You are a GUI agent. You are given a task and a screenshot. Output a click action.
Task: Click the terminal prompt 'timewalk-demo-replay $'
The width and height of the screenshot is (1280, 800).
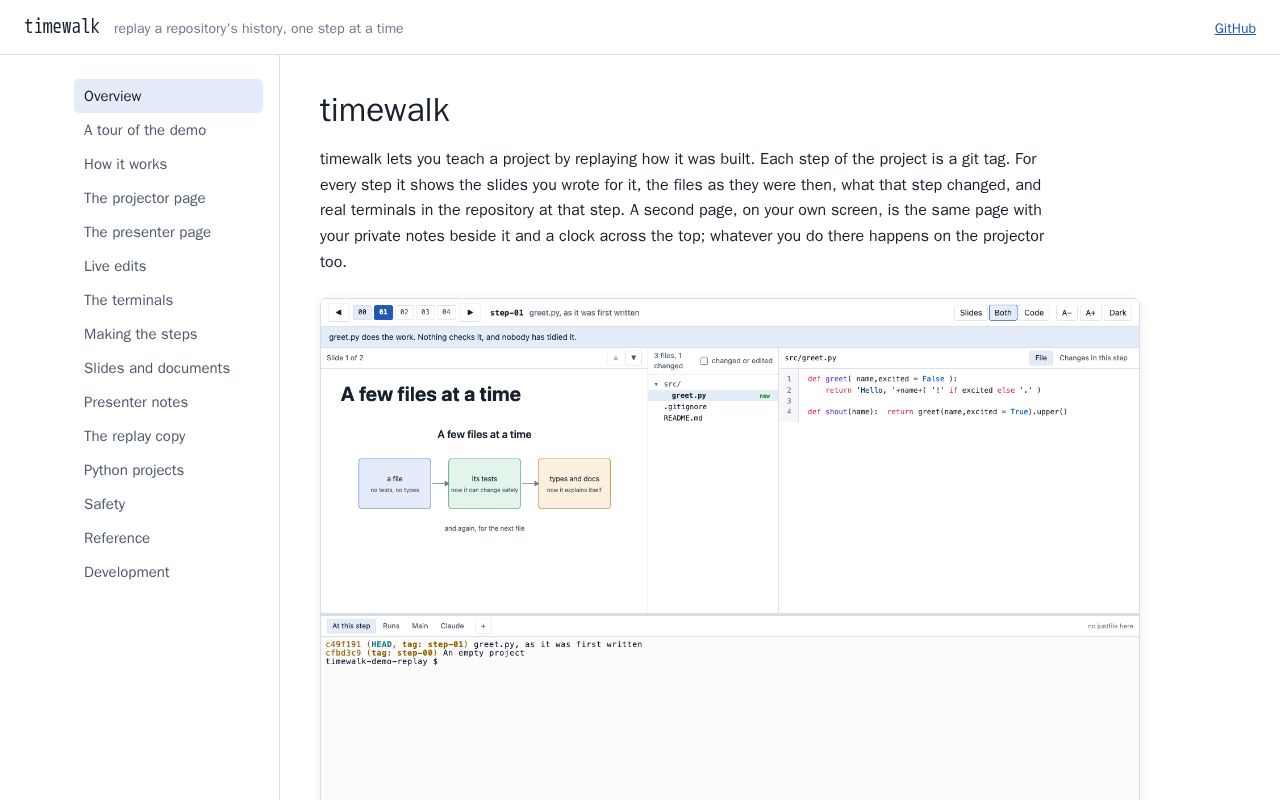(x=381, y=662)
